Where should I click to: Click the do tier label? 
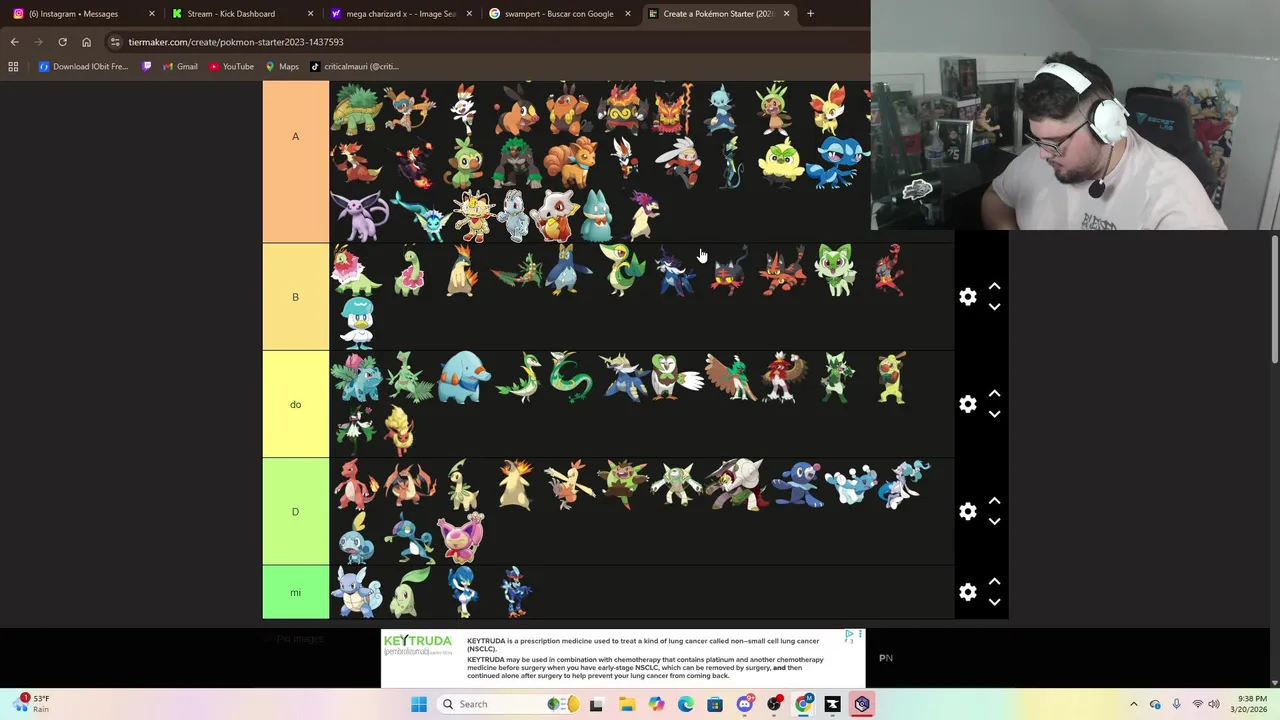(x=295, y=404)
